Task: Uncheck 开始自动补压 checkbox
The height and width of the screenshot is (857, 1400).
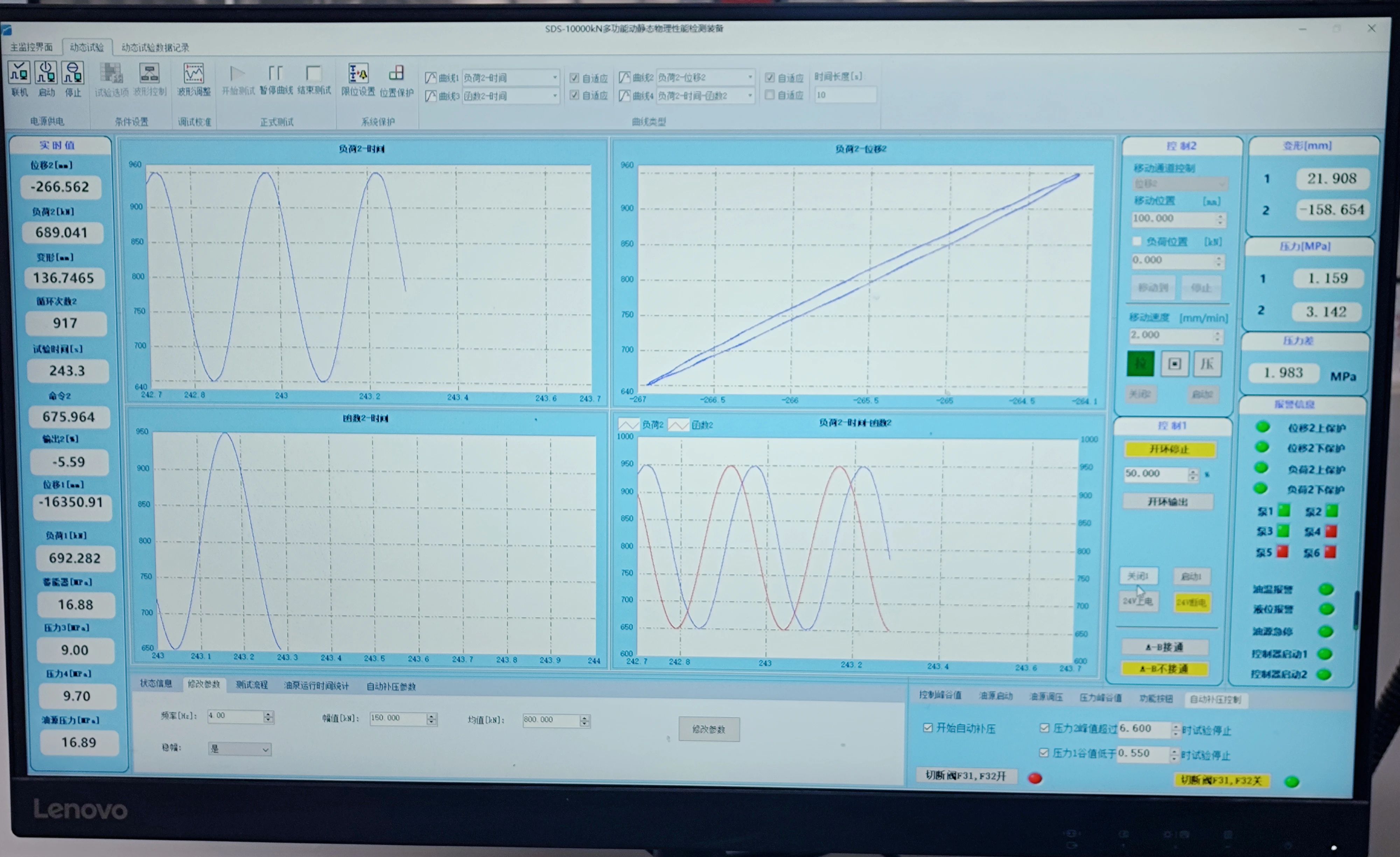Action: (x=928, y=728)
